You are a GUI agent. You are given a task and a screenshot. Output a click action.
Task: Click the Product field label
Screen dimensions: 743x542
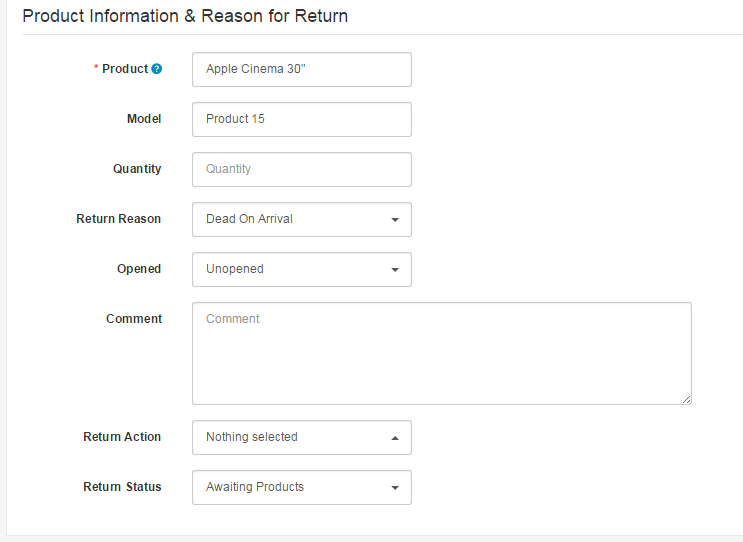[x=125, y=69]
